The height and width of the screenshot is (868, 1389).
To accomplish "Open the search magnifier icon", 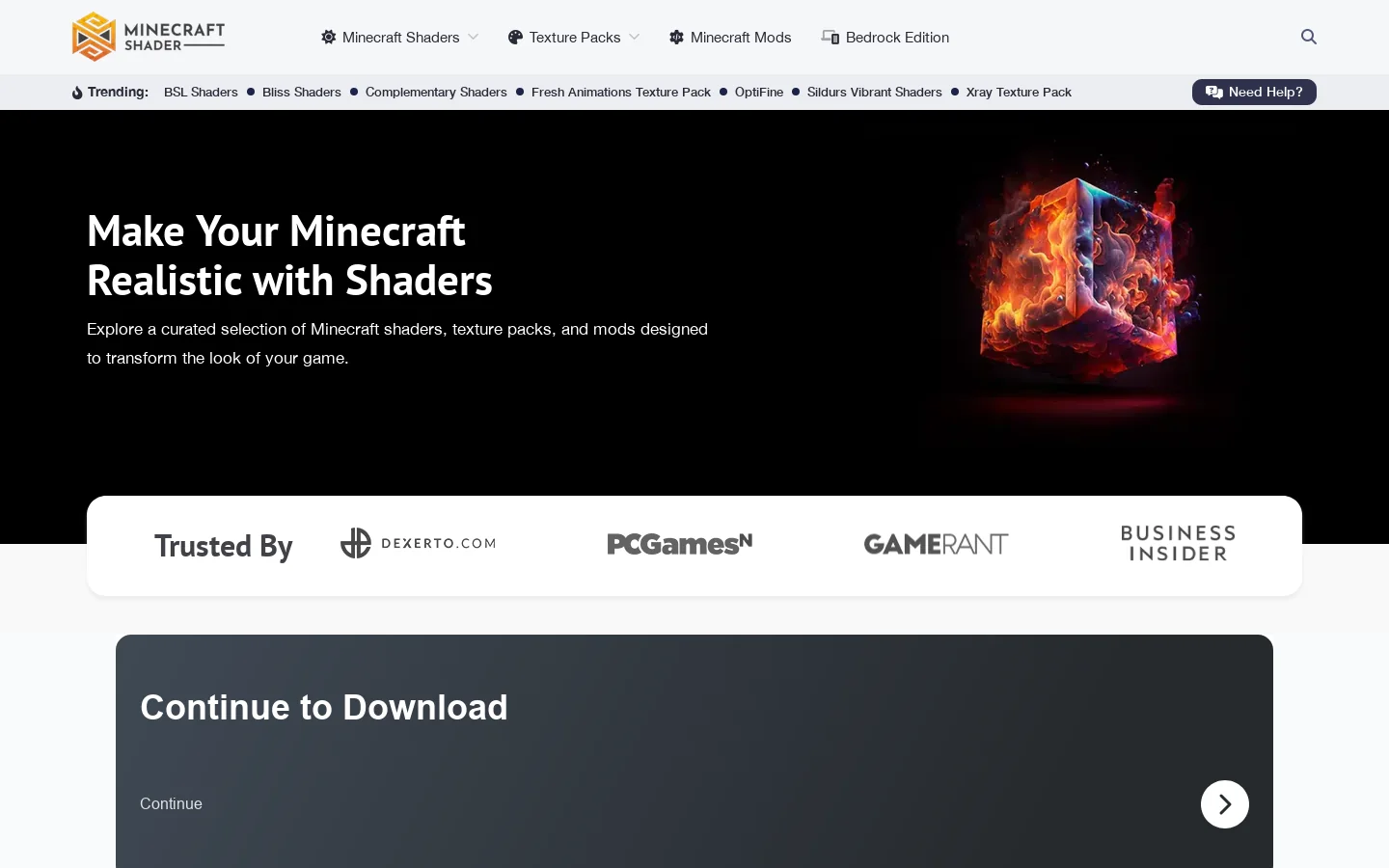I will click(x=1309, y=37).
